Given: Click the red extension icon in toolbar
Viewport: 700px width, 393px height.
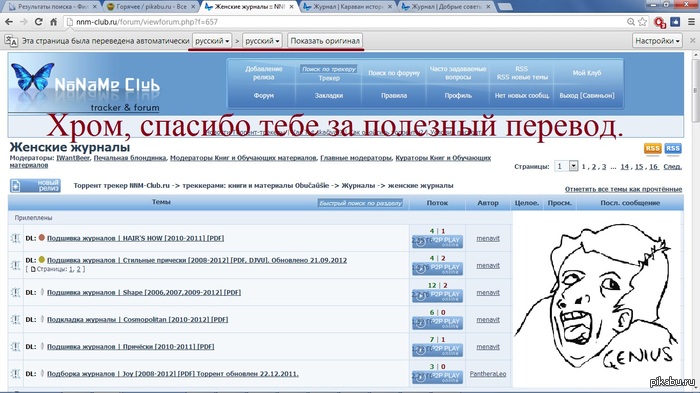Looking at the screenshot, I should 659,22.
